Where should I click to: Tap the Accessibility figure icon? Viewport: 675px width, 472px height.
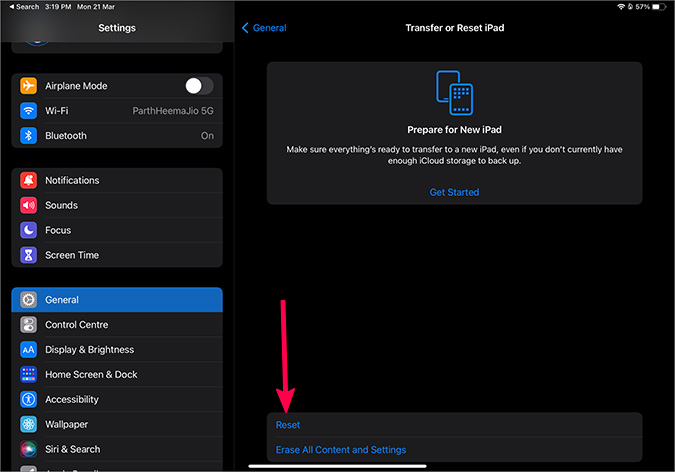coord(28,400)
